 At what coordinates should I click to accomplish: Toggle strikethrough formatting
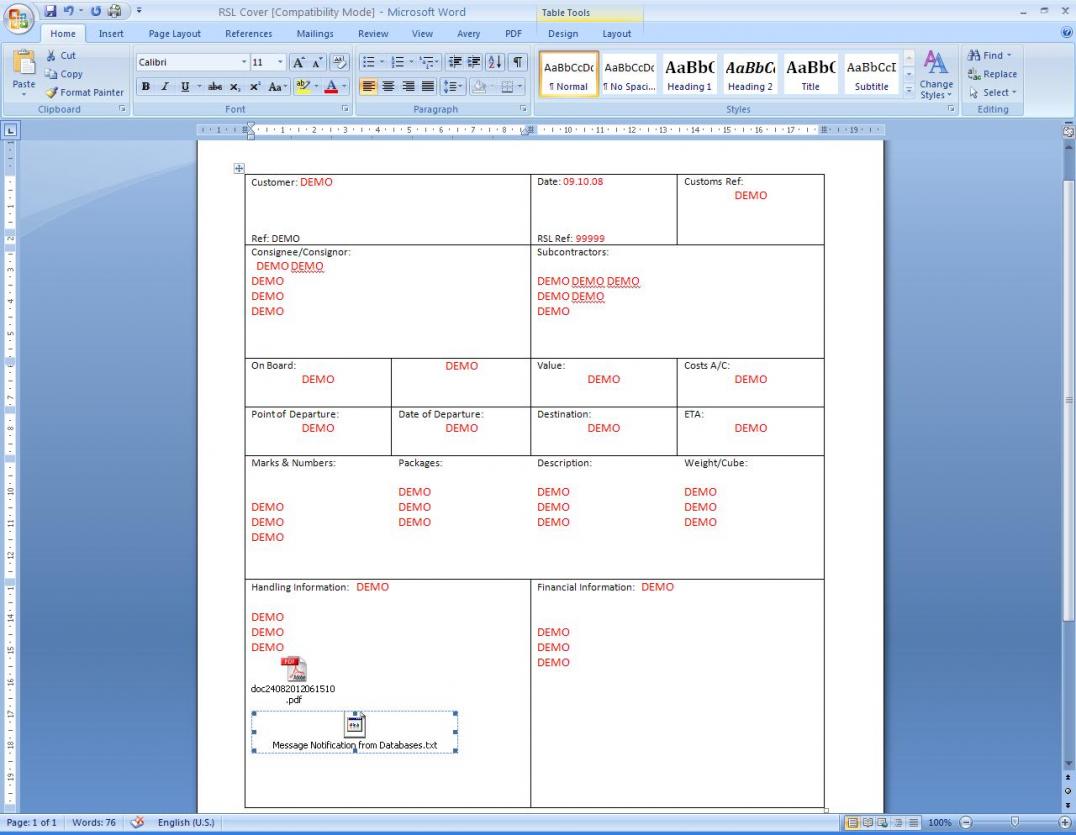tap(215, 86)
